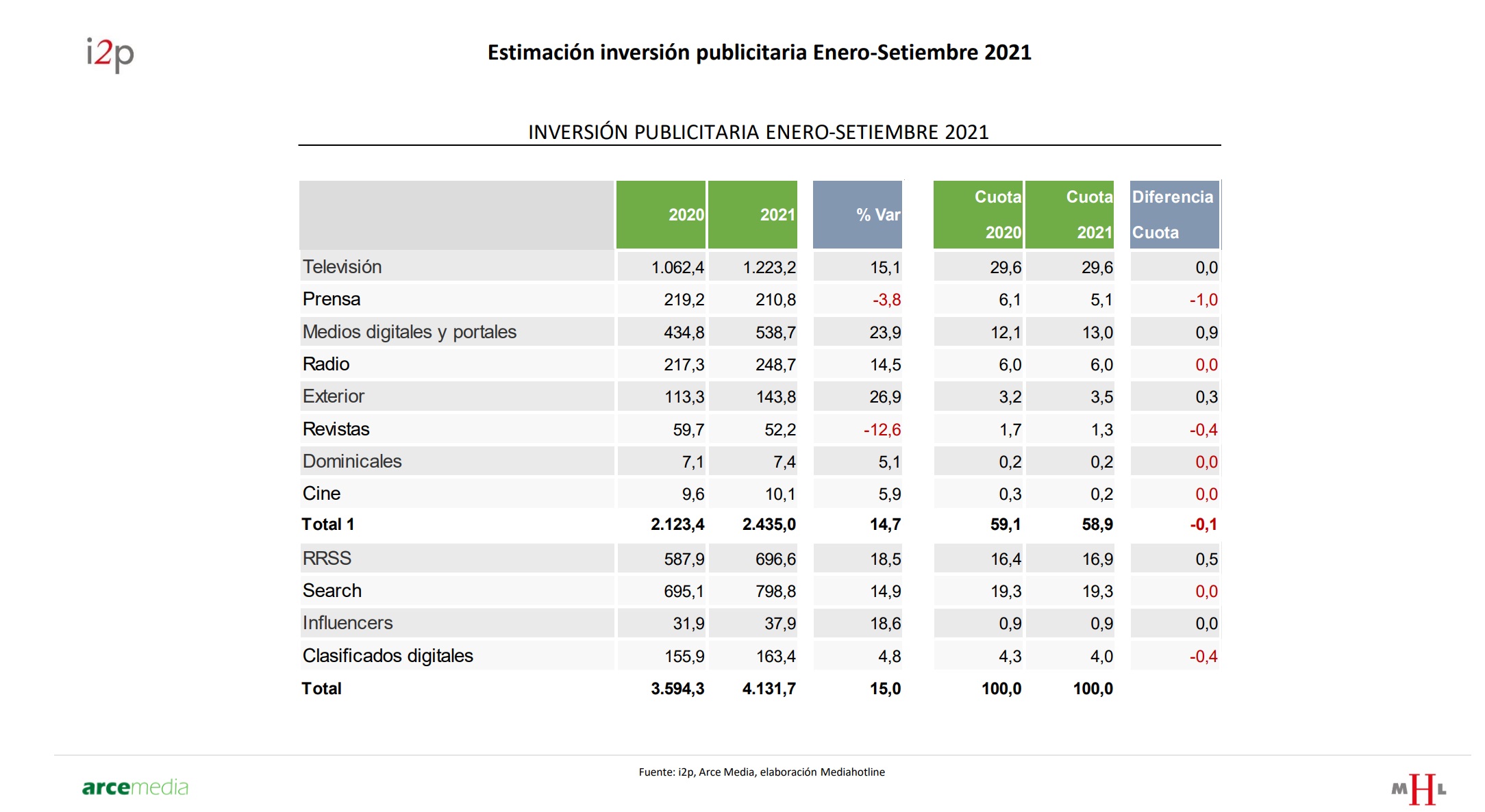The width and height of the screenshot is (1485, 812).
Task: Click the Cuota 2020 column header
Action: [x=978, y=214]
